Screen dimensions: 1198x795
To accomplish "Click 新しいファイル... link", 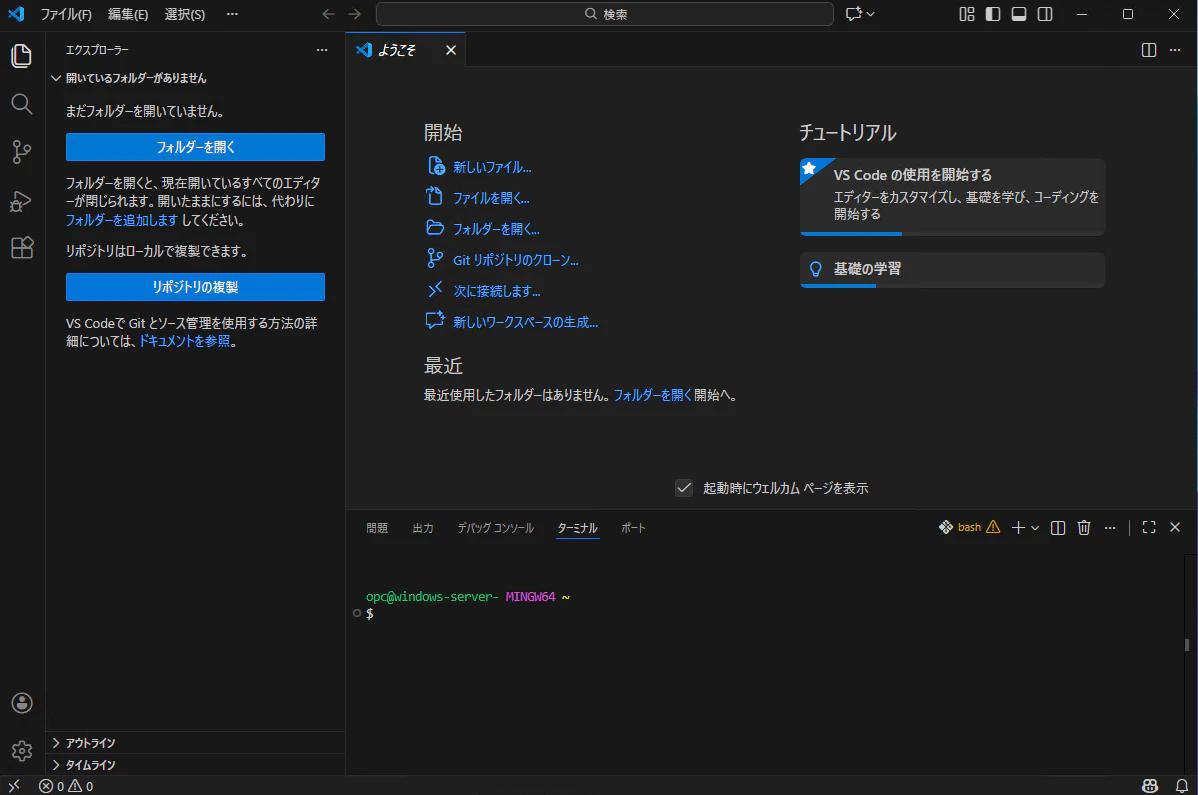I will (492, 167).
